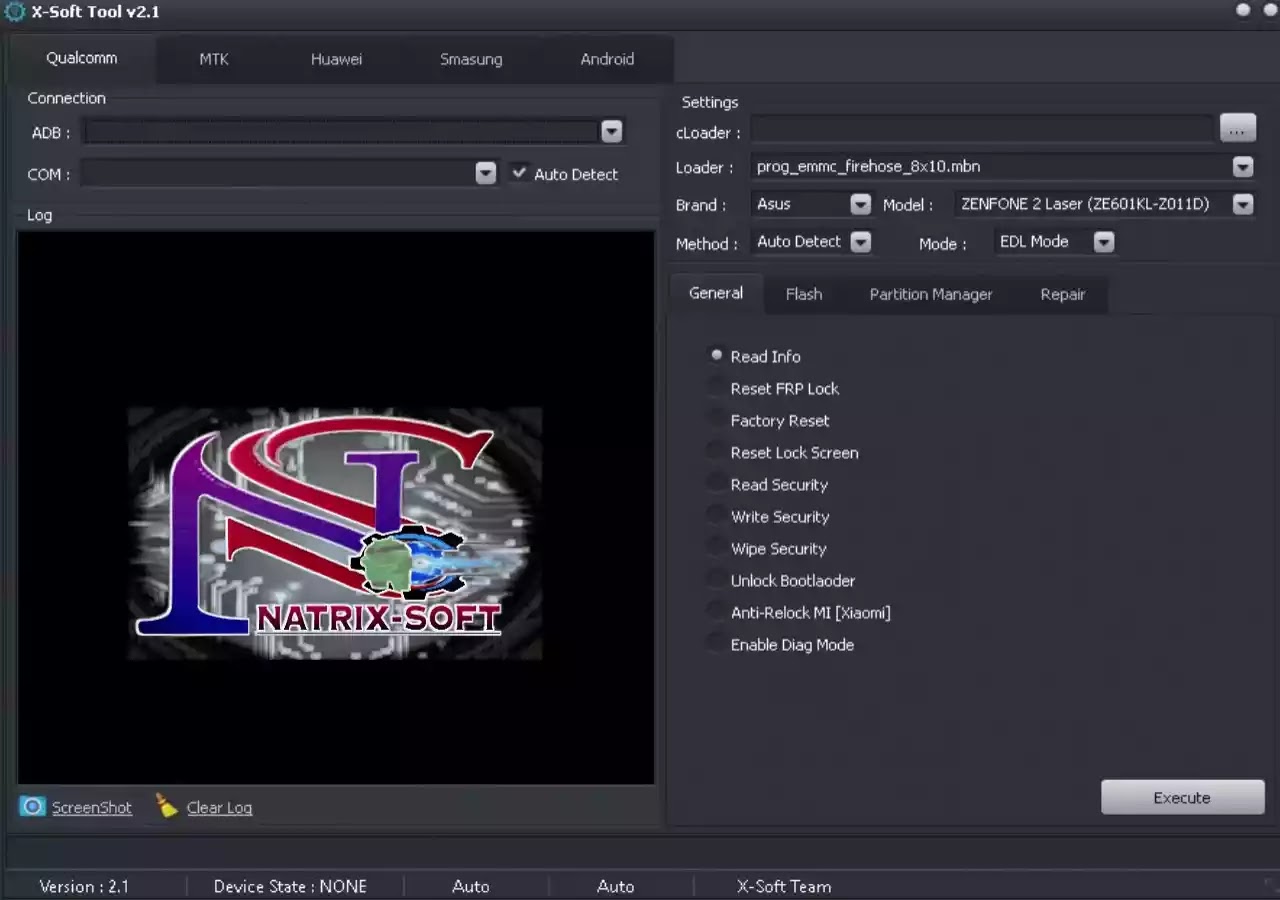The width and height of the screenshot is (1280, 900).
Task: Click the ScreenShot link
Action: pyautogui.click(x=92, y=808)
